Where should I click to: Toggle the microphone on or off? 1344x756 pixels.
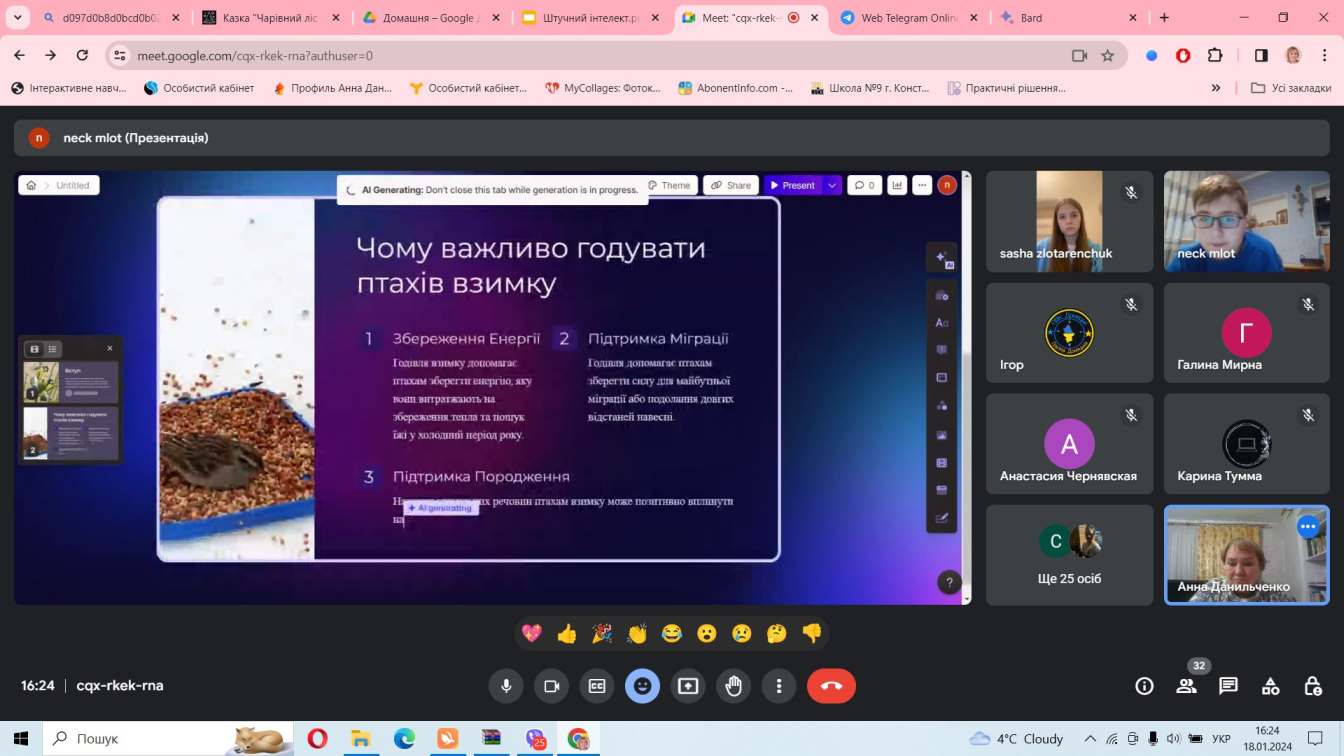tap(506, 686)
